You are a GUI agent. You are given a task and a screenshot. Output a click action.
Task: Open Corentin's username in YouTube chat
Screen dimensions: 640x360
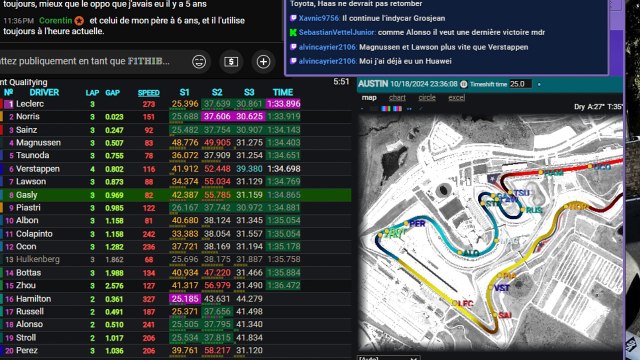(56, 20)
